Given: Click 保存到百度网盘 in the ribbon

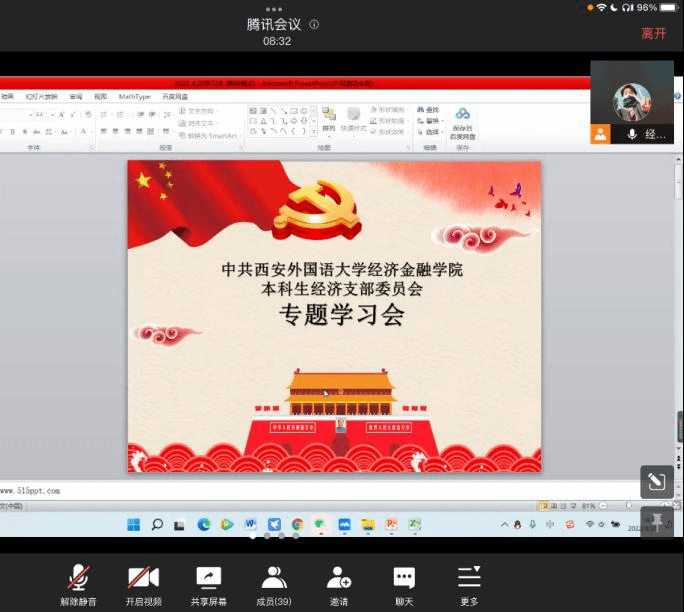Looking at the screenshot, I should click(463, 122).
